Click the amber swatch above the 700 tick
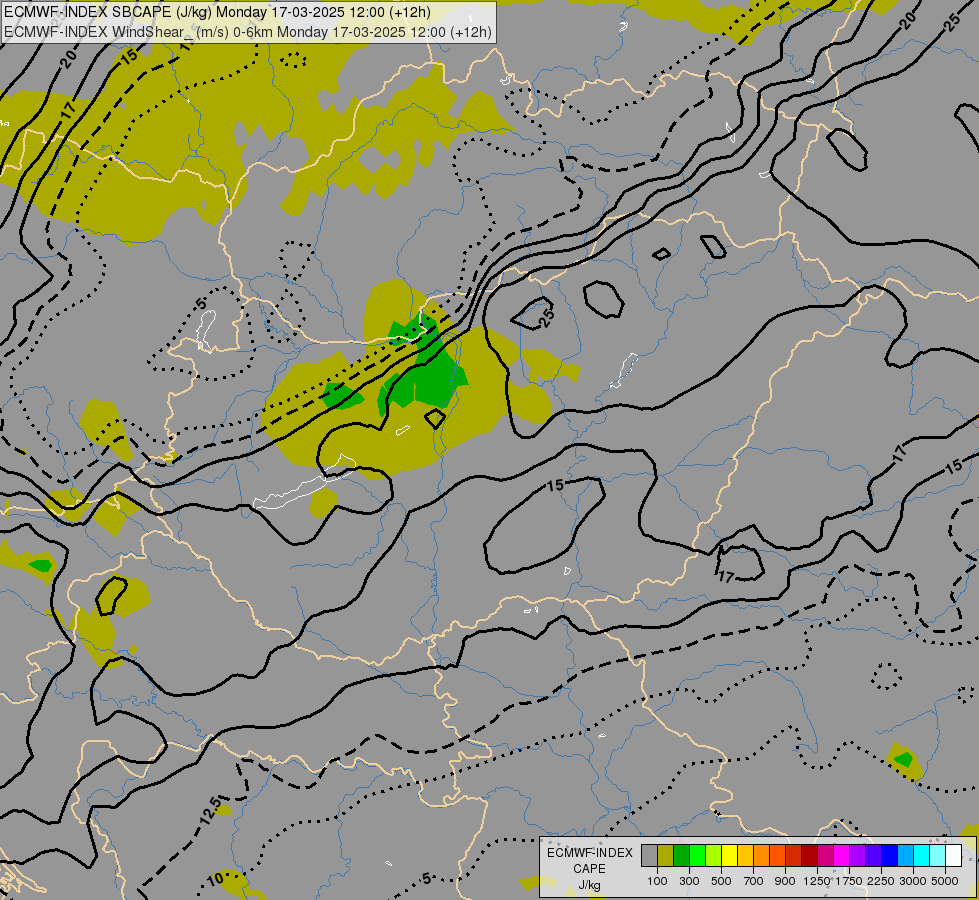Viewport: 979px width, 900px height. pos(746,855)
